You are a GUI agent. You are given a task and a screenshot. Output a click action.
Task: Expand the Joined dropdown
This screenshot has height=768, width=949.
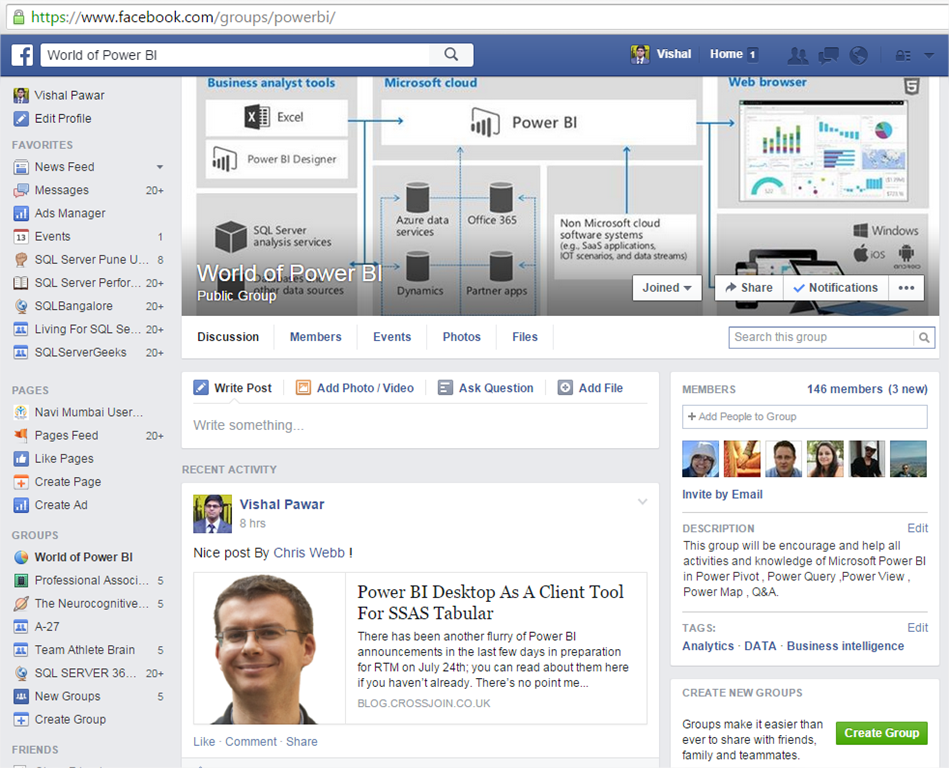[667, 288]
